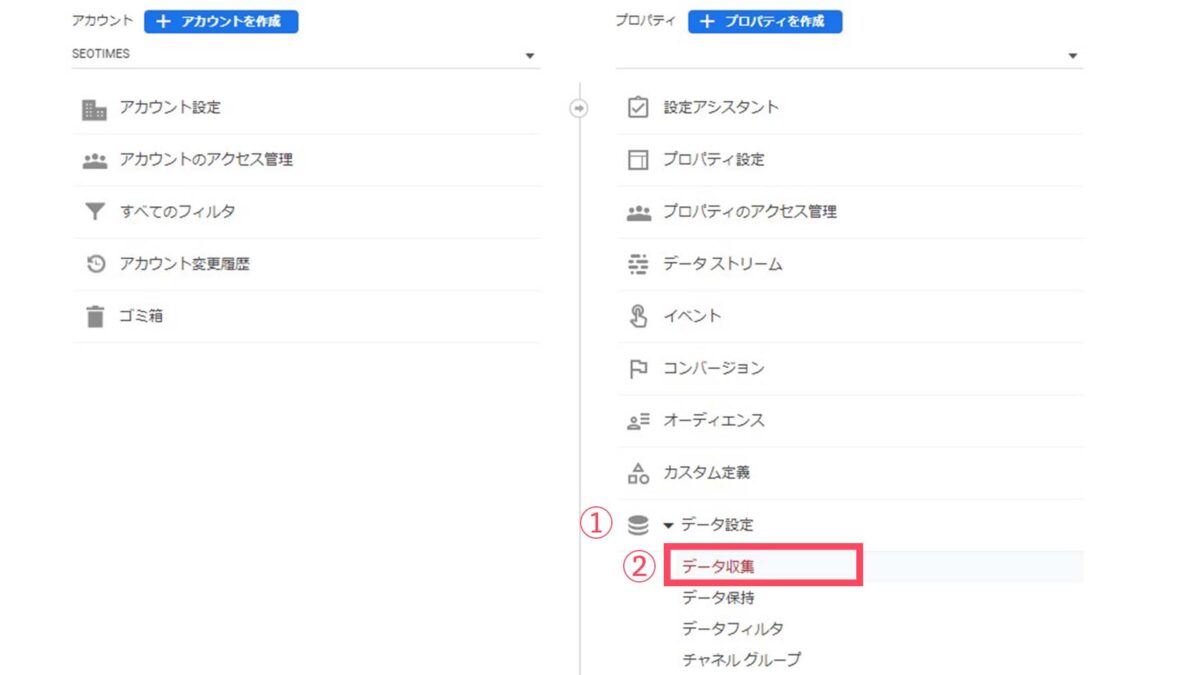Open the SEOTIMES account dropdown
This screenshot has width=1200, height=675.
[305, 55]
